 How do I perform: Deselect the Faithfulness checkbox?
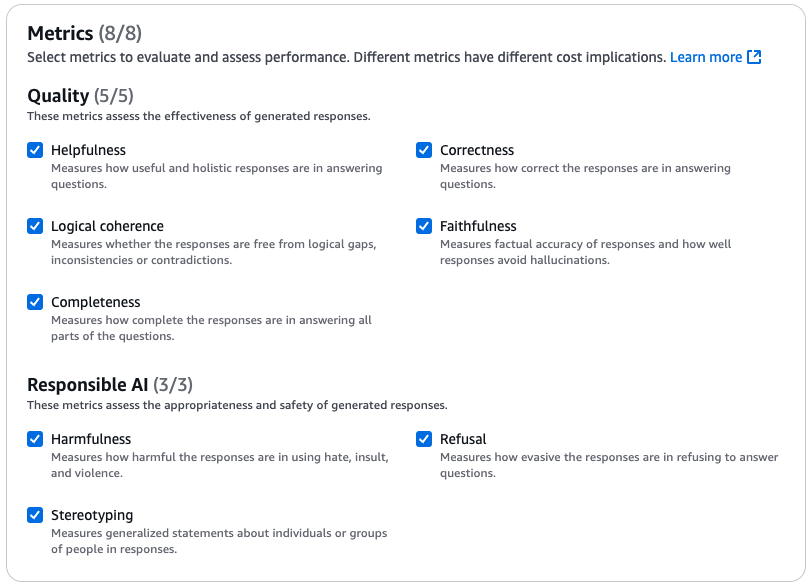pos(424,226)
